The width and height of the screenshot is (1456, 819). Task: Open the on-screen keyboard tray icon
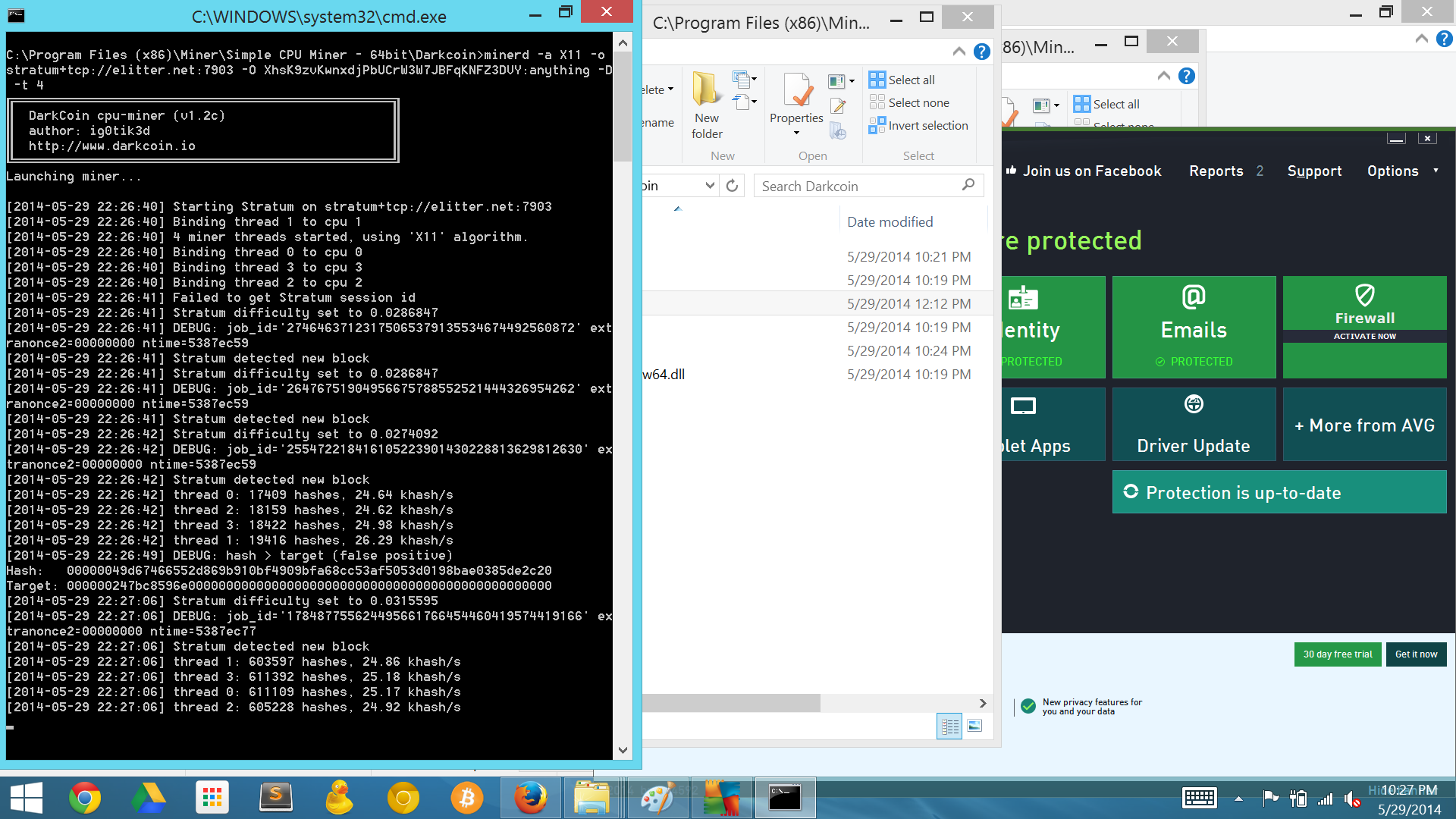pyautogui.click(x=1200, y=798)
